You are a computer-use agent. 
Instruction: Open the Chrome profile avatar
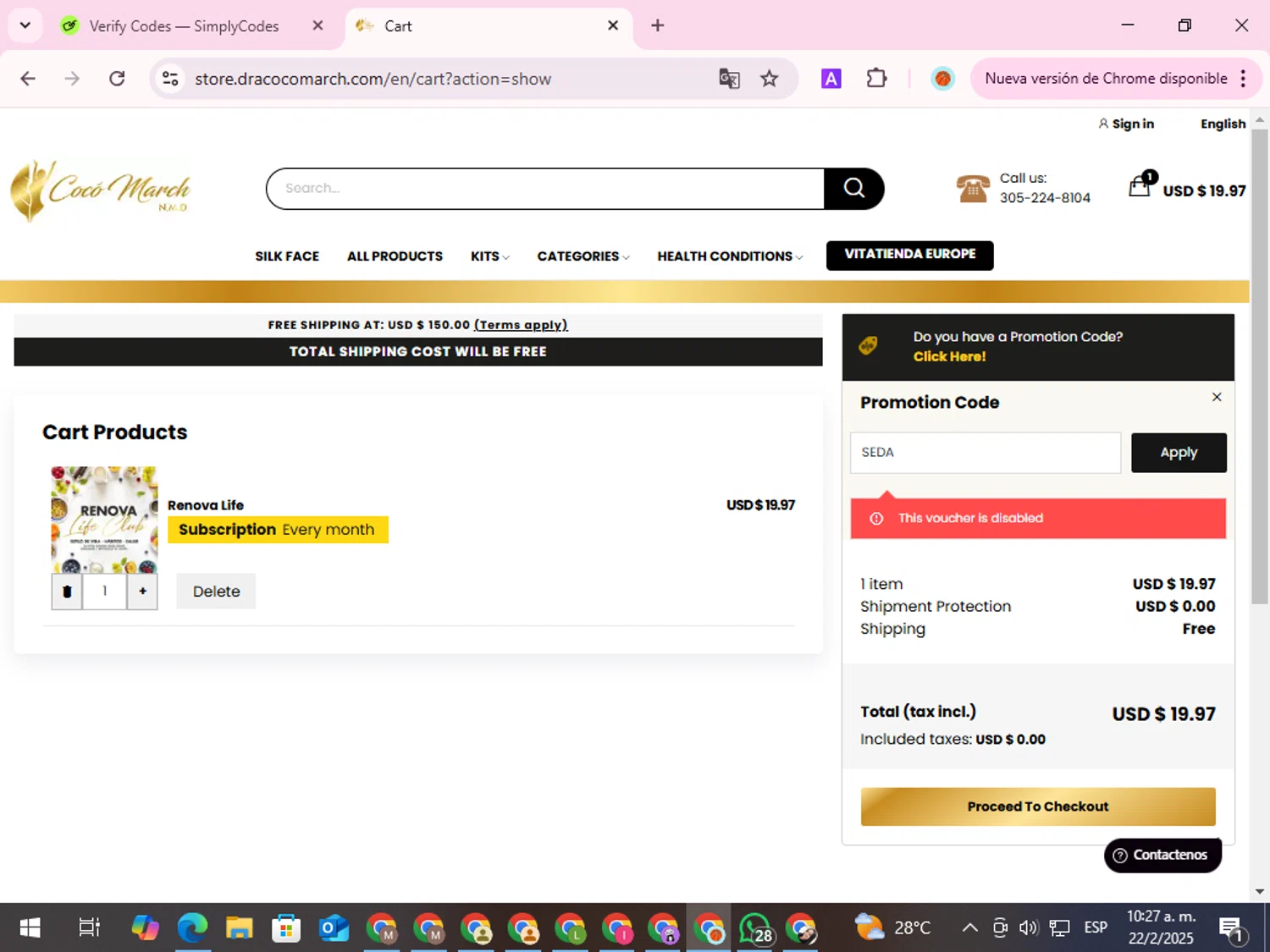click(942, 79)
